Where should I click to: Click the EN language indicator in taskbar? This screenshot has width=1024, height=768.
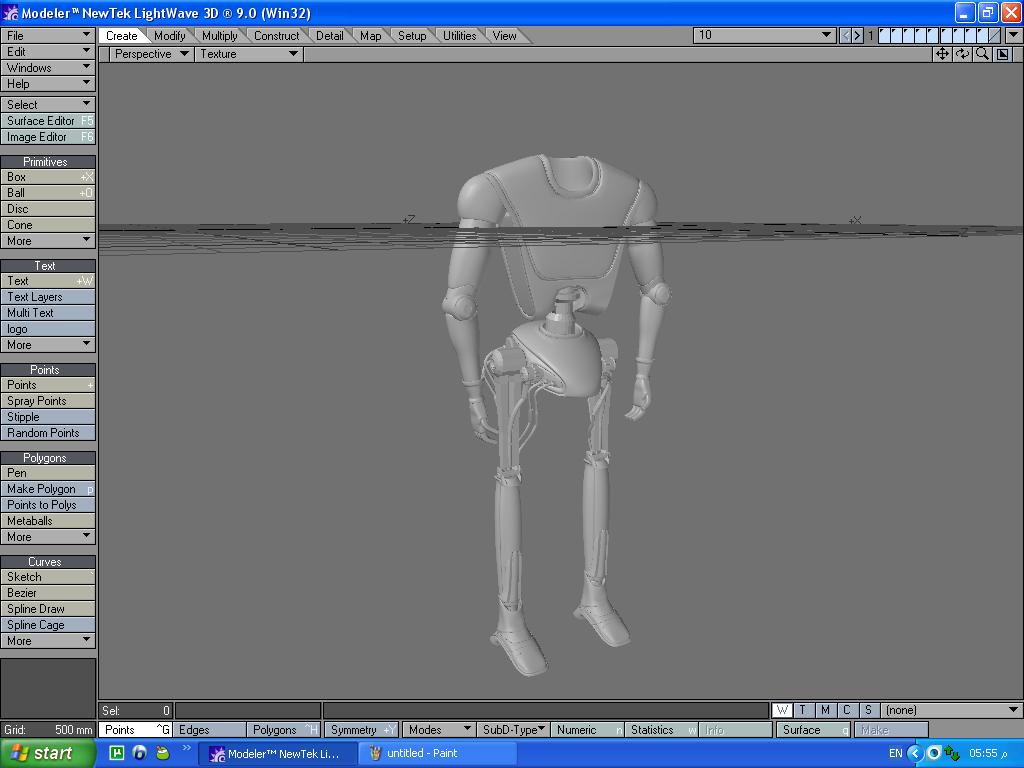(x=896, y=754)
